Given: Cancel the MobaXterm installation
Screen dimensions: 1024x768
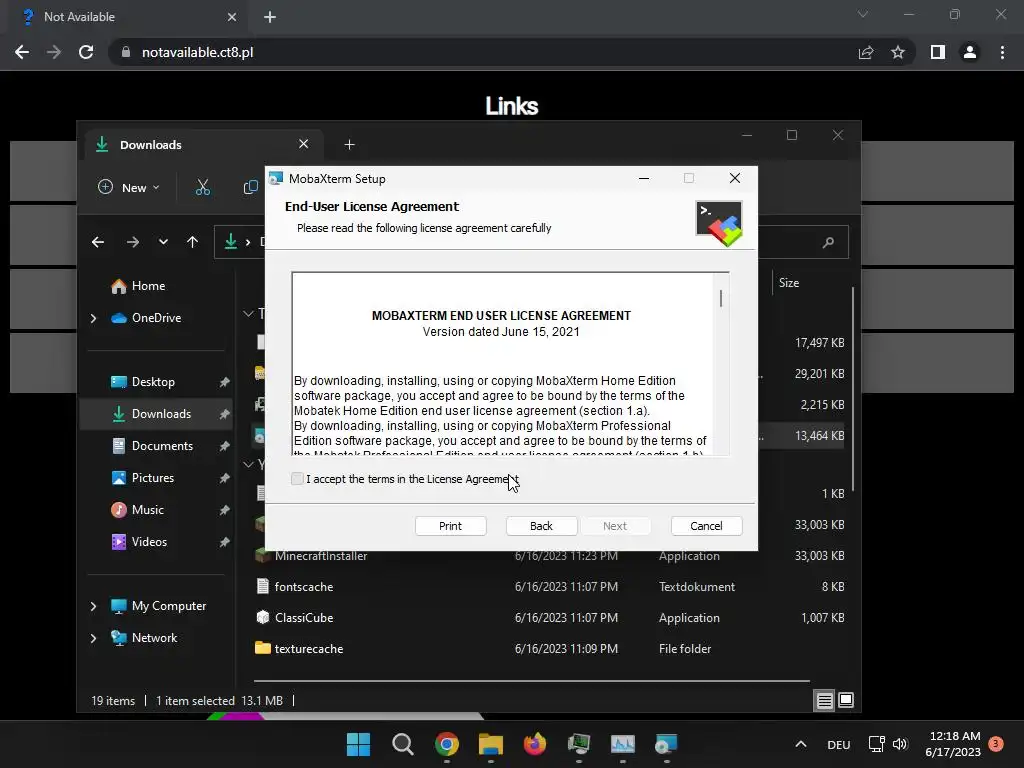Looking at the screenshot, I should [706, 526].
